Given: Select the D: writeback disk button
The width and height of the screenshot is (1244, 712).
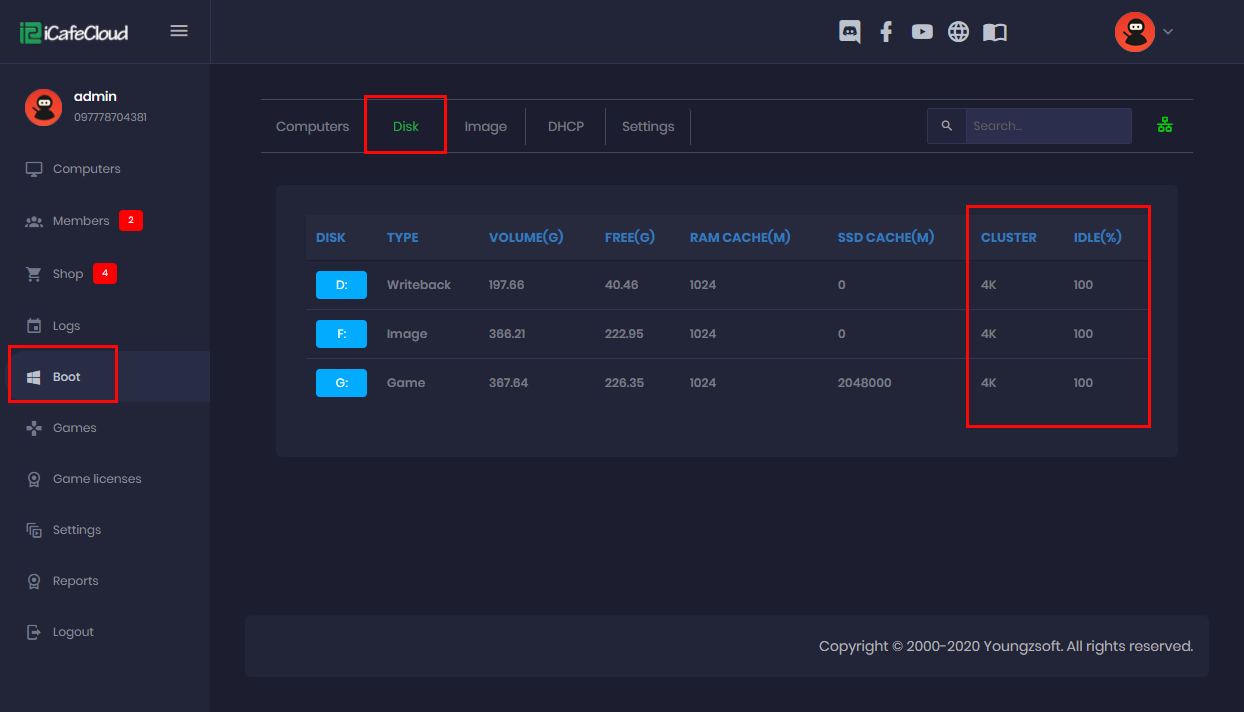Looking at the screenshot, I should click(341, 284).
